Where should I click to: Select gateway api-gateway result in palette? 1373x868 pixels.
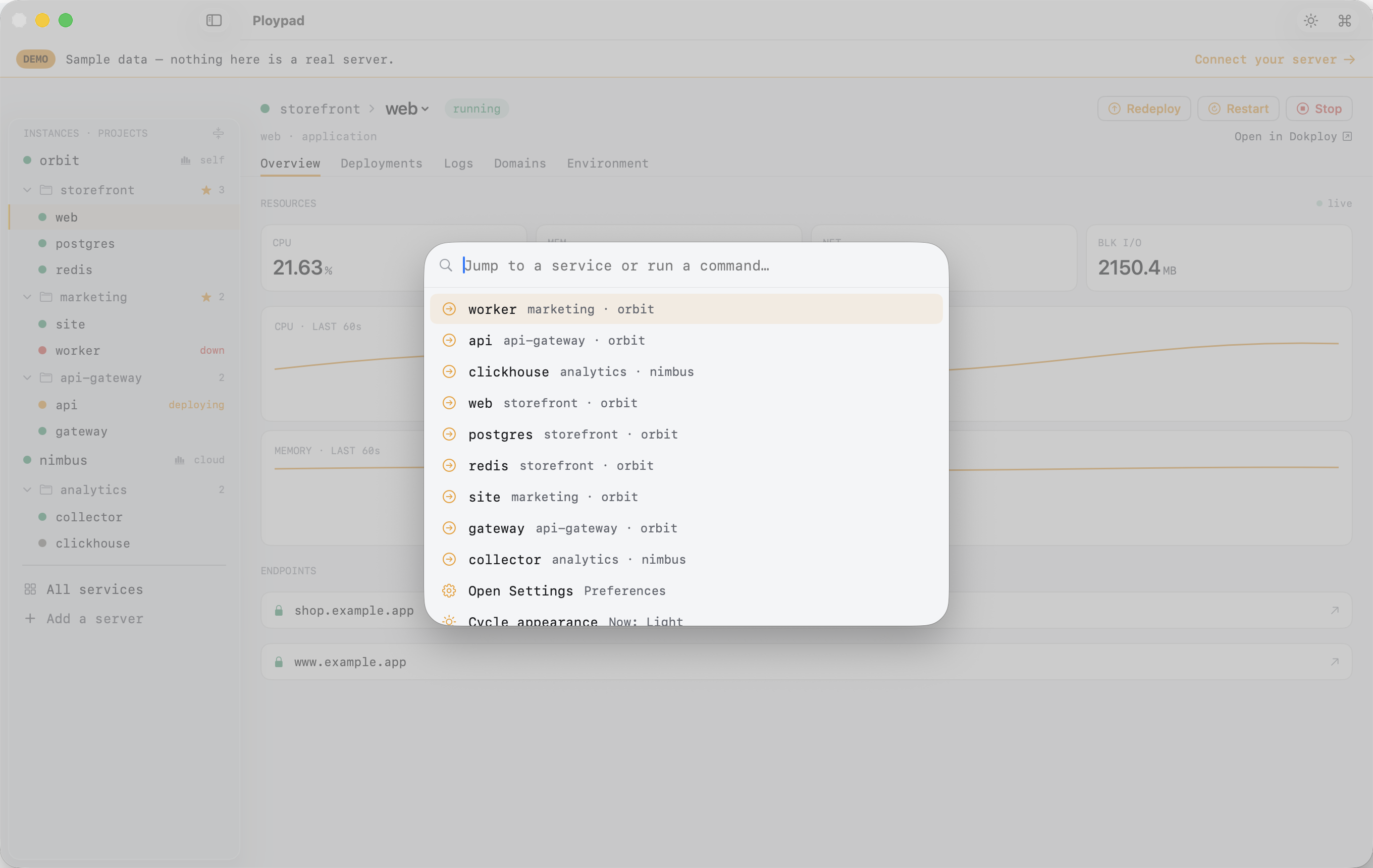coord(686,528)
